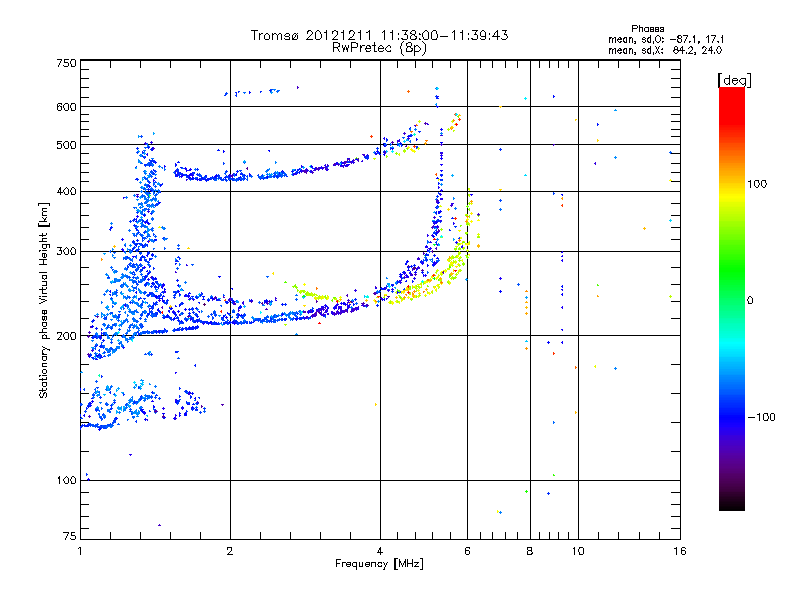
Task: Pick the black bottom of the phase colorbar
Action: 732,505
